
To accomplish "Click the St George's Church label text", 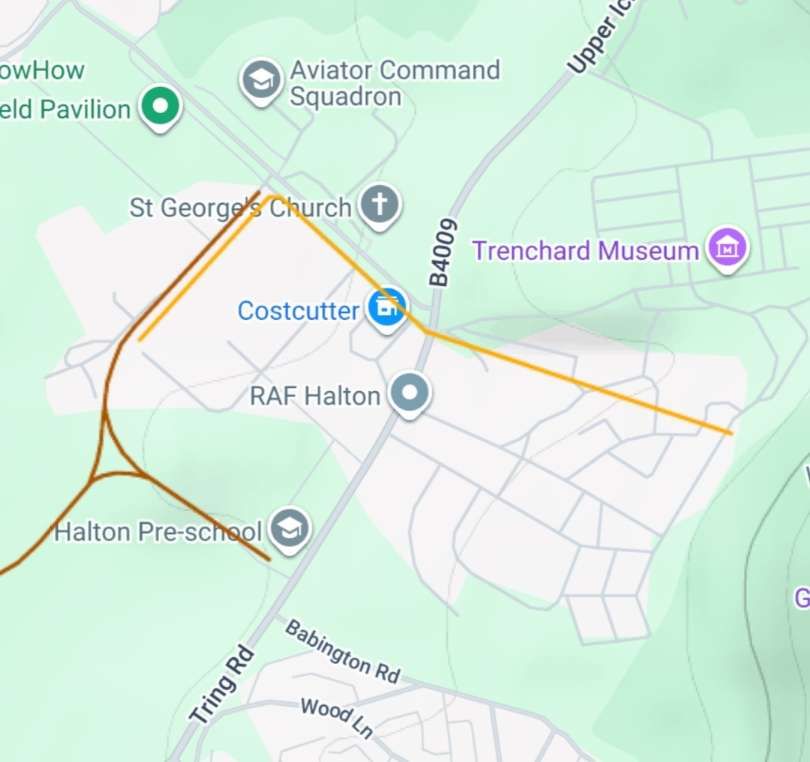I will [x=240, y=208].
